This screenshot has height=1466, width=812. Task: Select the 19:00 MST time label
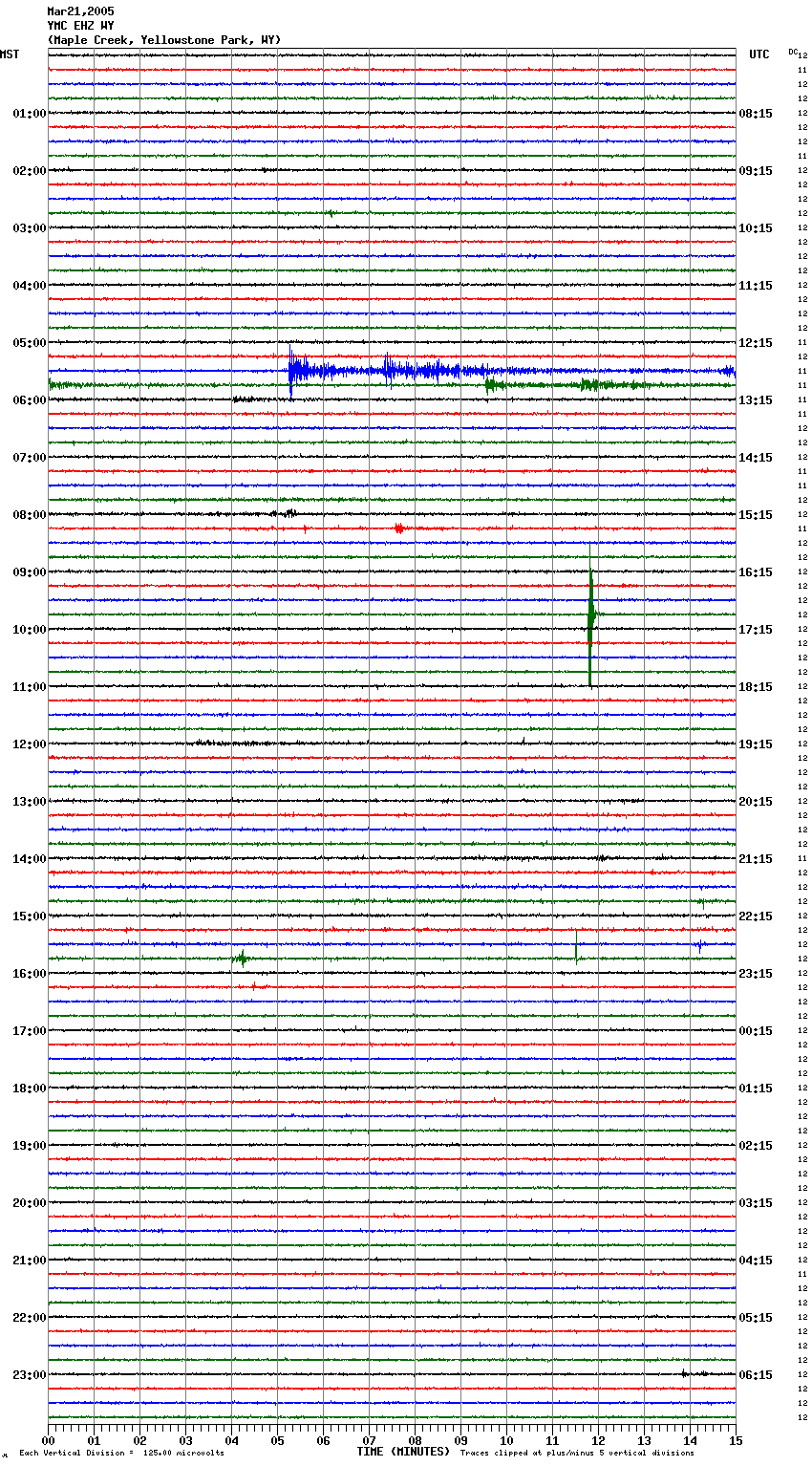pyautogui.click(x=30, y=1146)
